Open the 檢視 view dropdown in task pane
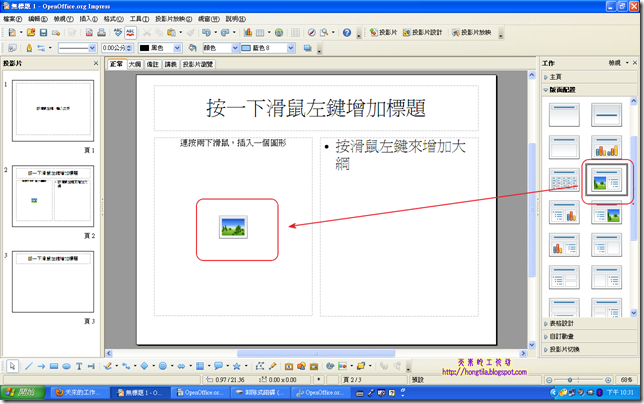The height and width of the screenshot is (404, 644). [x=619, y=63]
